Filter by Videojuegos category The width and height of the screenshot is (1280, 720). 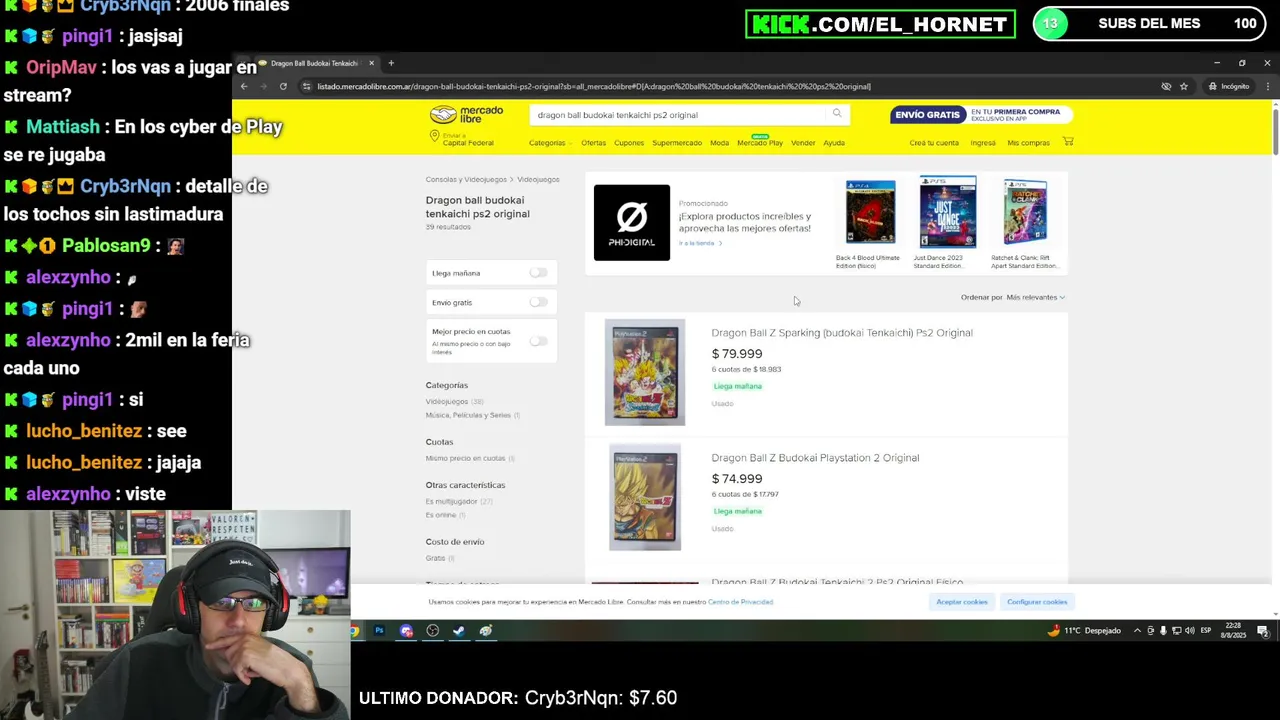(x=447, y=401)
